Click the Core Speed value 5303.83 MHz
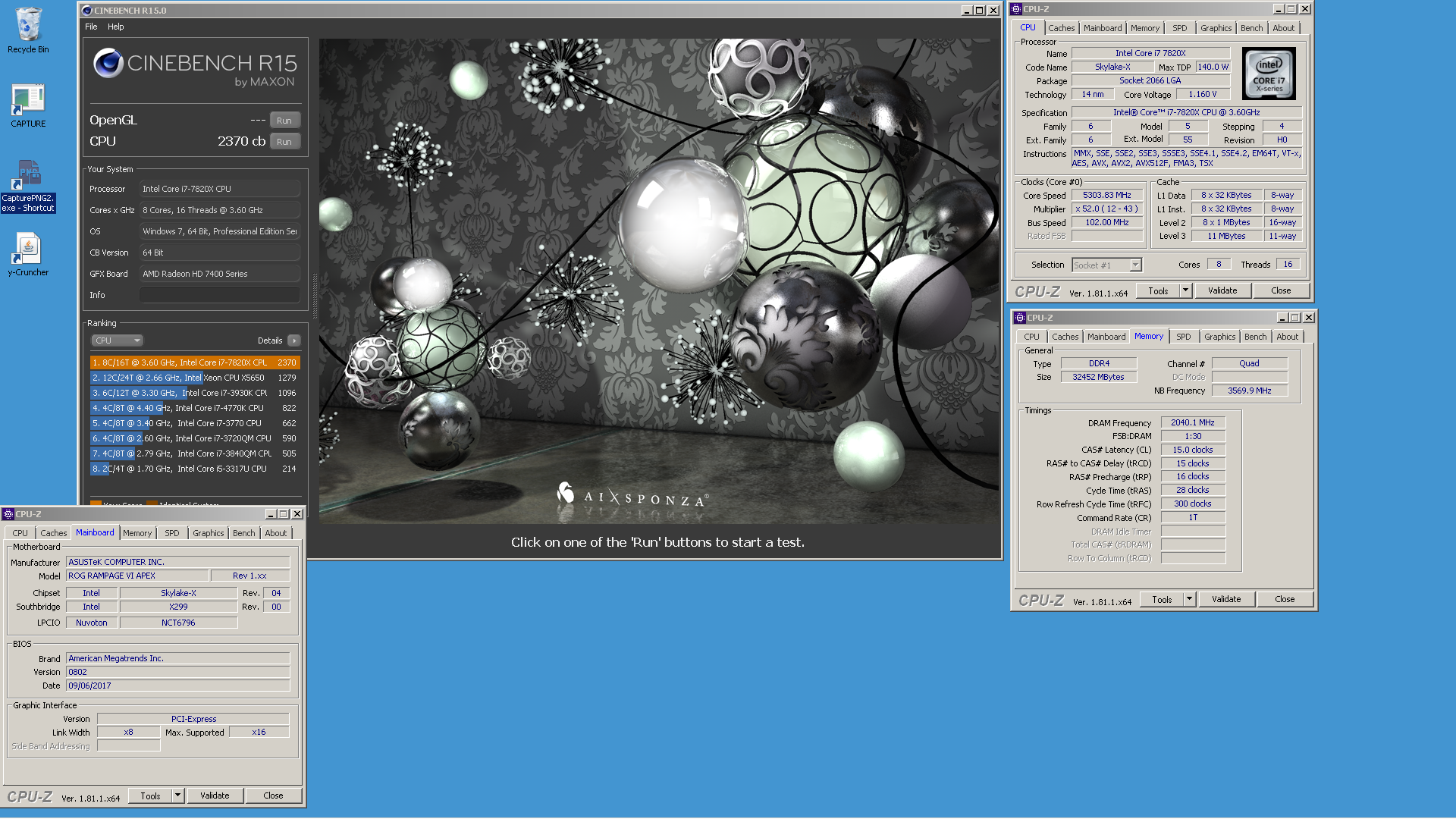This screenshot has width=1456, height=819. (x=1106, y=195)
